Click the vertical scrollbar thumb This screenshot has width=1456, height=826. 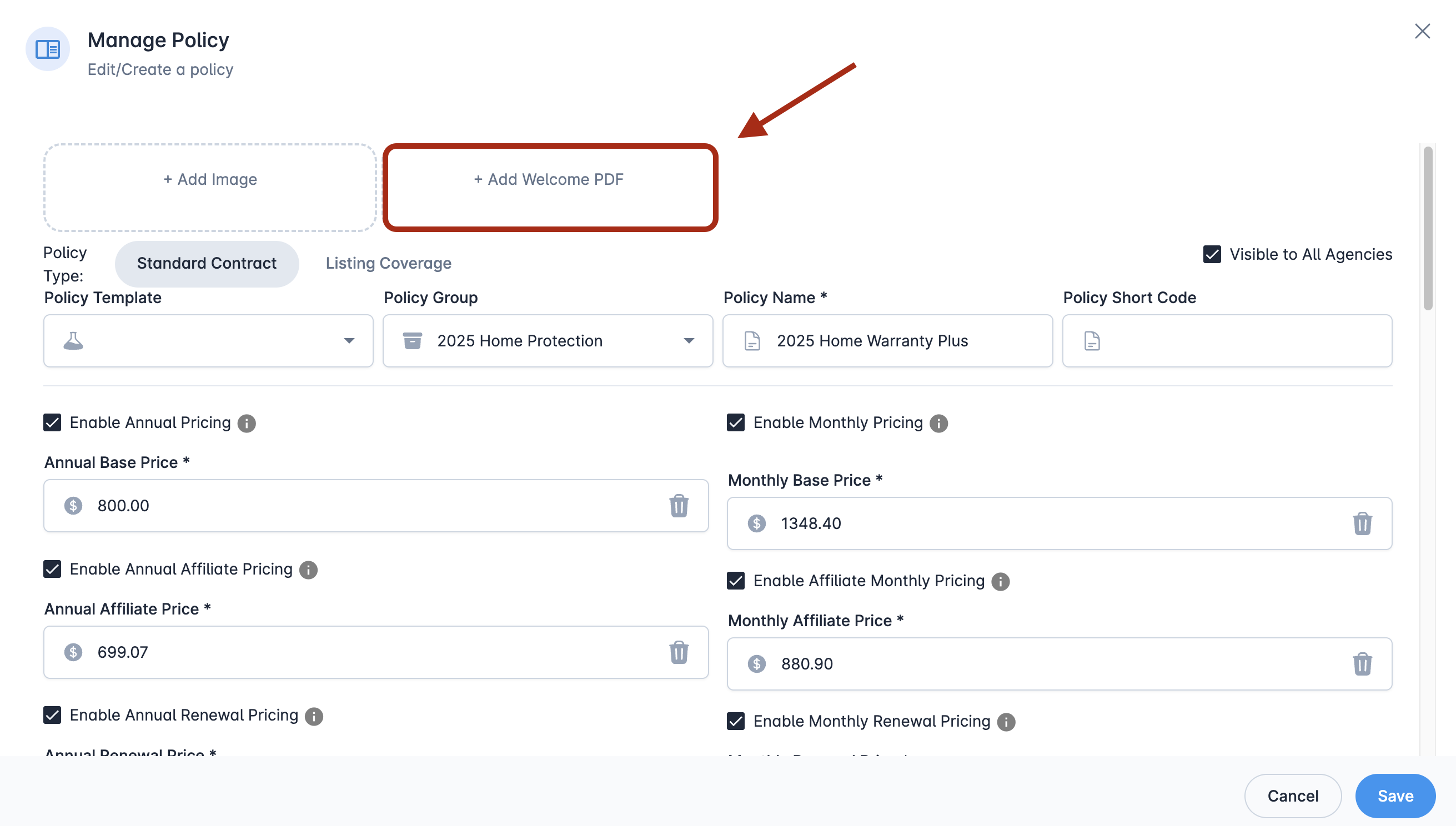pos(1428,227)
